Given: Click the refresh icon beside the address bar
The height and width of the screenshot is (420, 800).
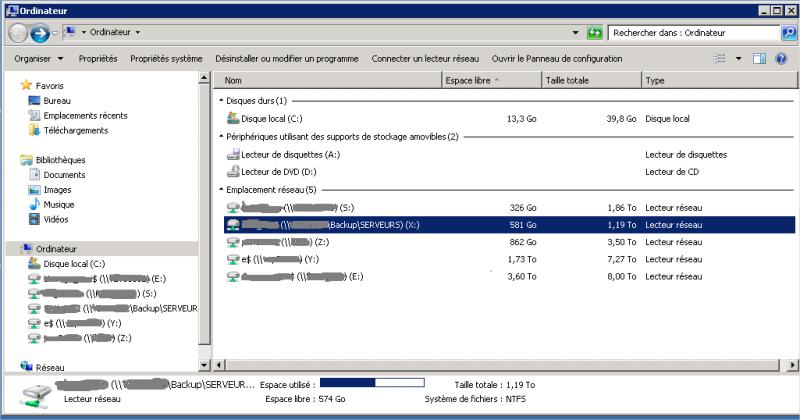Looking at the screenshot, I should (594, 33).
